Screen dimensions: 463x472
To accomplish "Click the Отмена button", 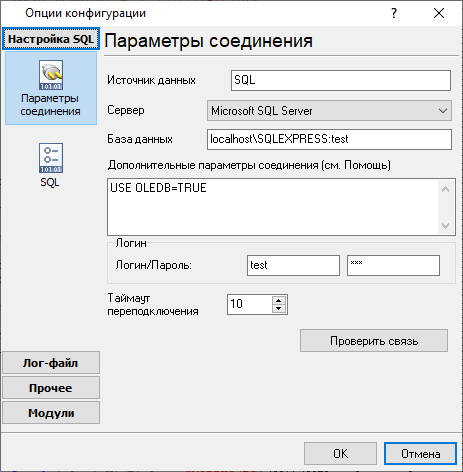I will click(x=420, y=454).
